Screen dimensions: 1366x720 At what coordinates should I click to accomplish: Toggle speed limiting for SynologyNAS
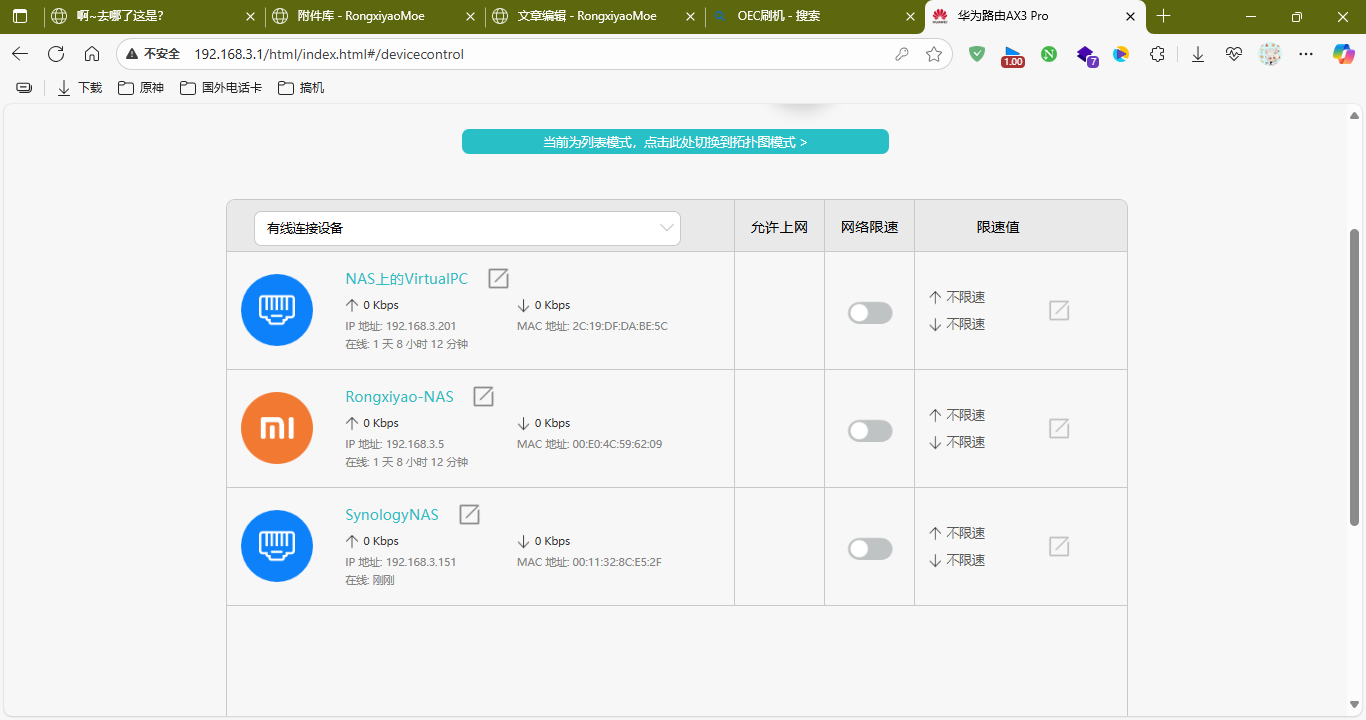870,549
